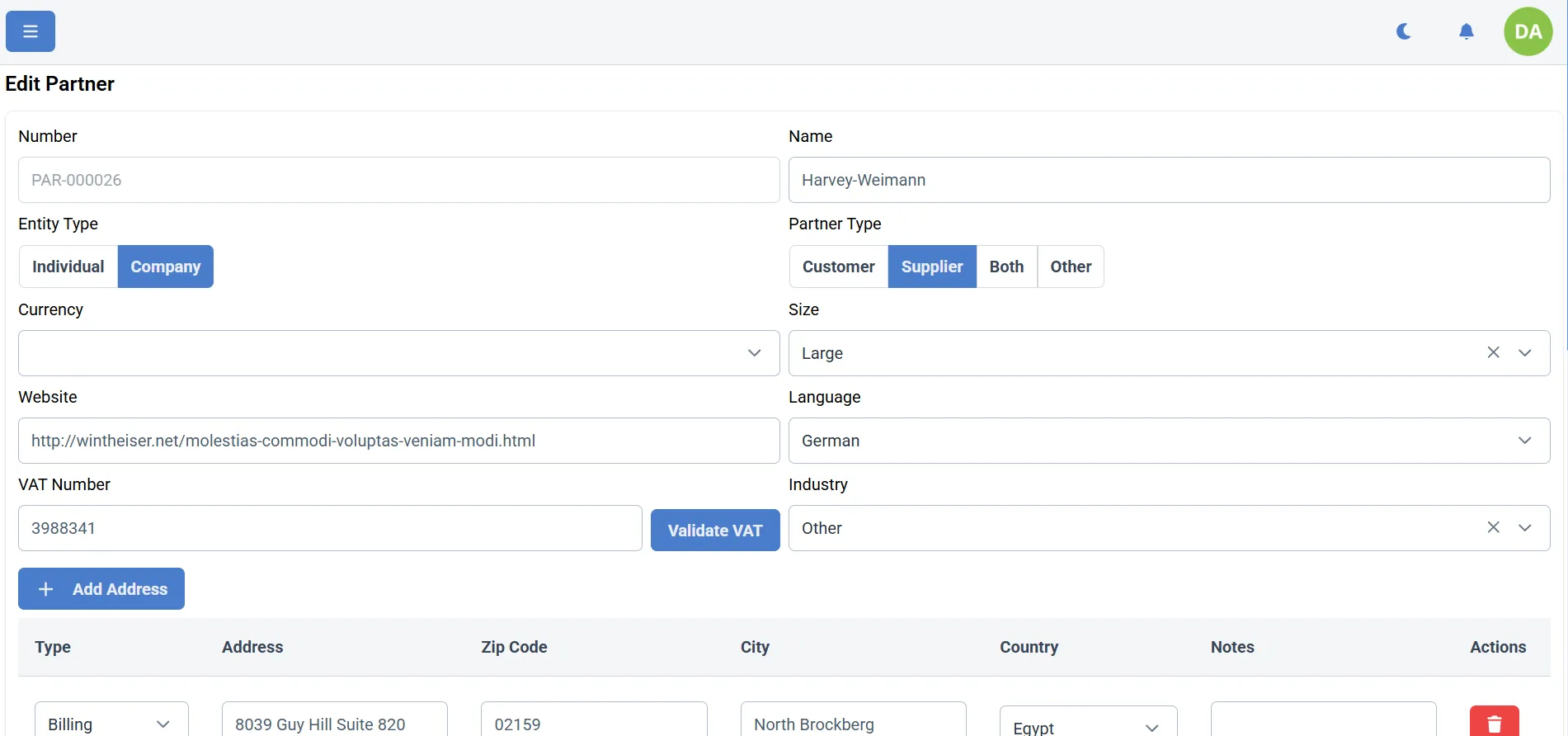Image resolution: width=1568 pixels, height=736 pixels.
Task: Clear the Size field selection
Action: point(1493,352)
